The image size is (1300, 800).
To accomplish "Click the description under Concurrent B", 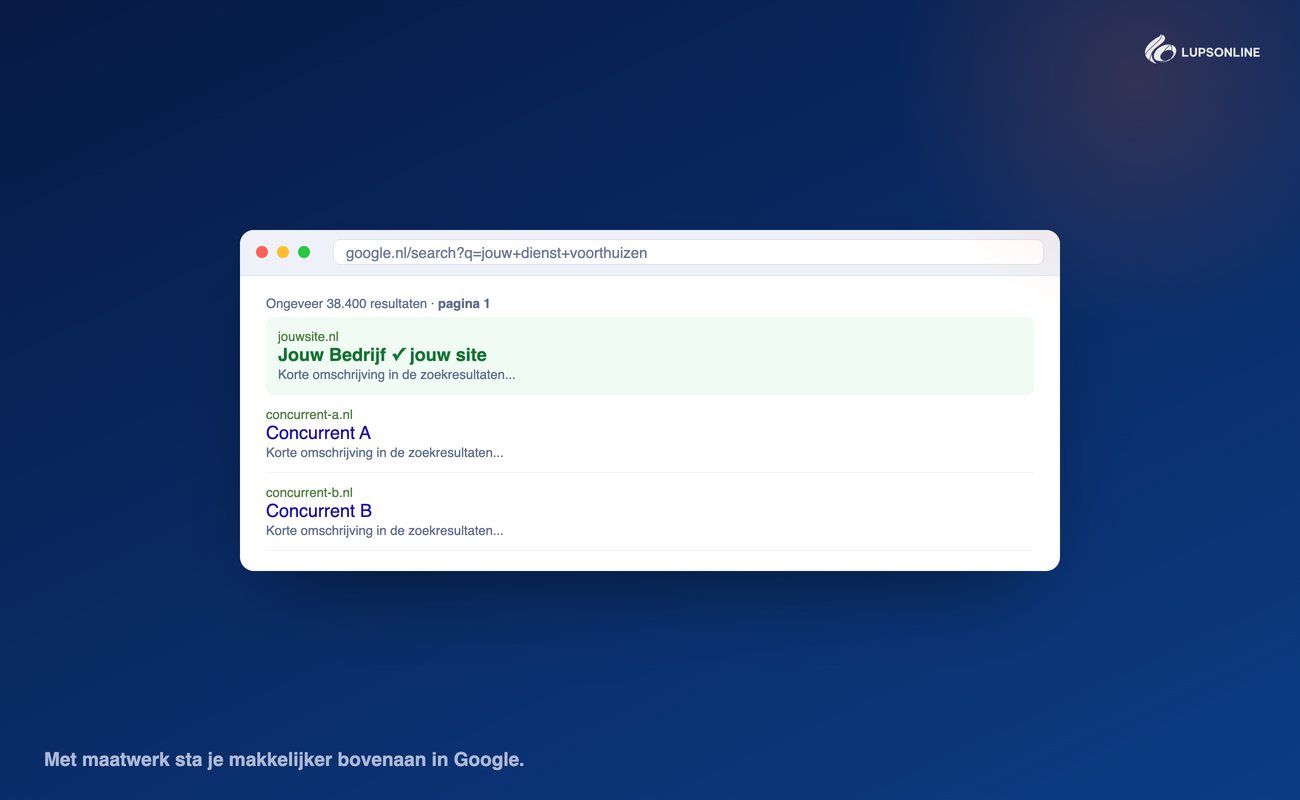I will click(x=384, y=531).
